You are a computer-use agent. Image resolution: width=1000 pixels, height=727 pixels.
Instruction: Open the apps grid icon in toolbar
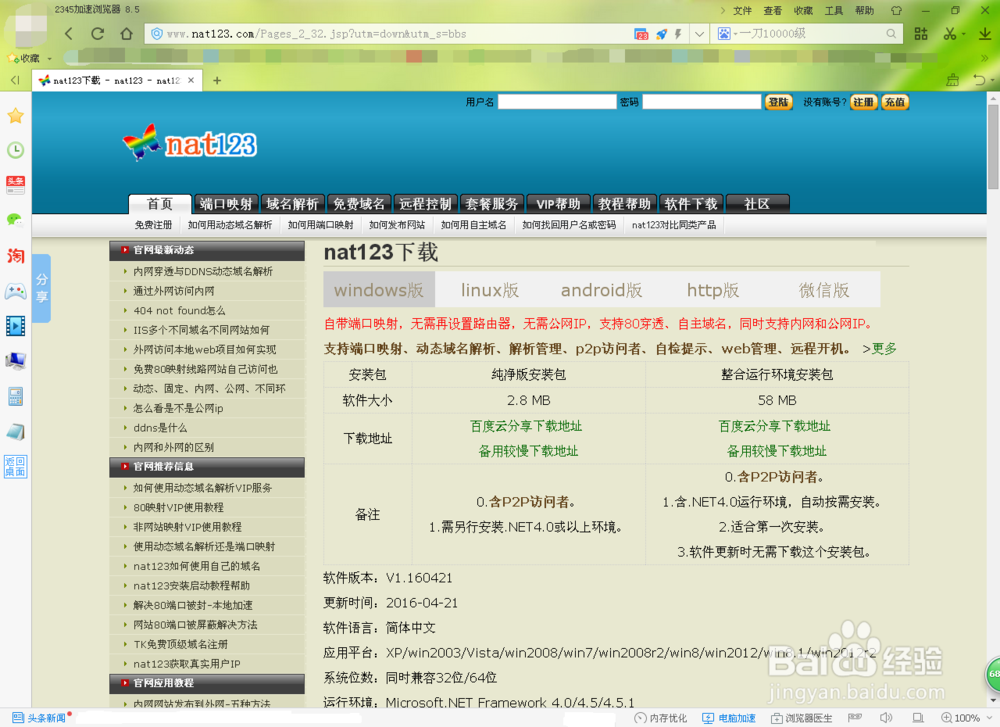921,34
